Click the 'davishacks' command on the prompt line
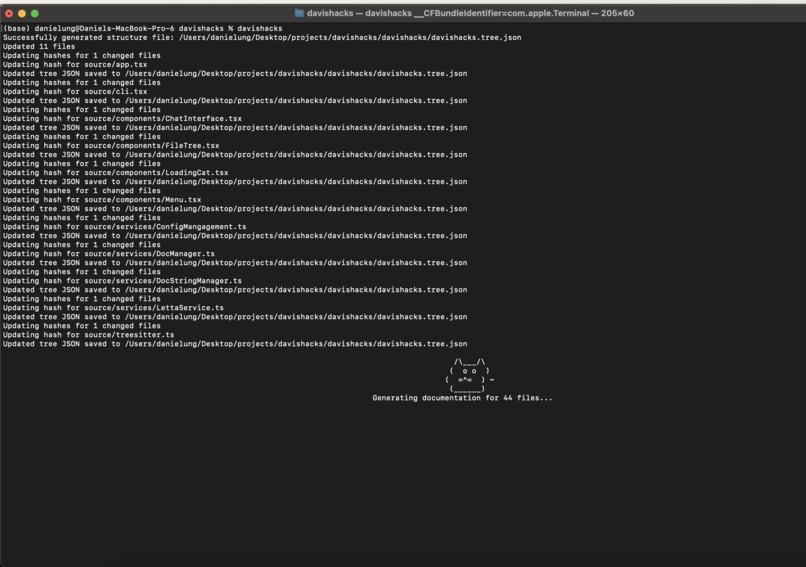 pyautogui.click(x=260, y=28)
